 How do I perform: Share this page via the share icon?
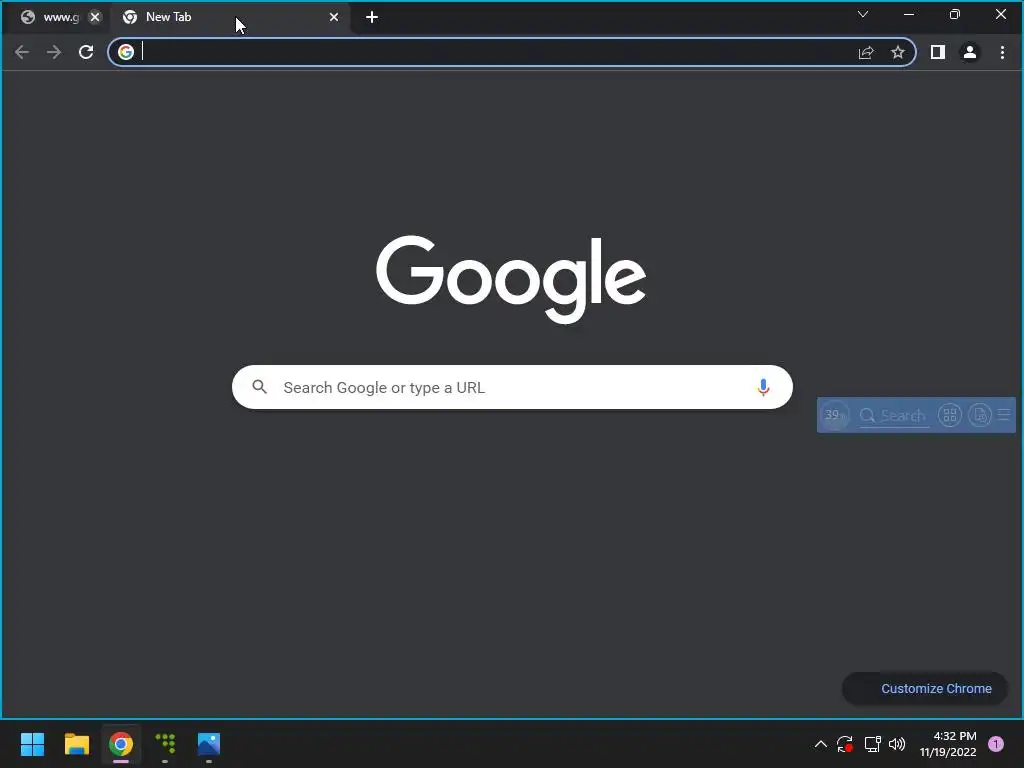866,52
